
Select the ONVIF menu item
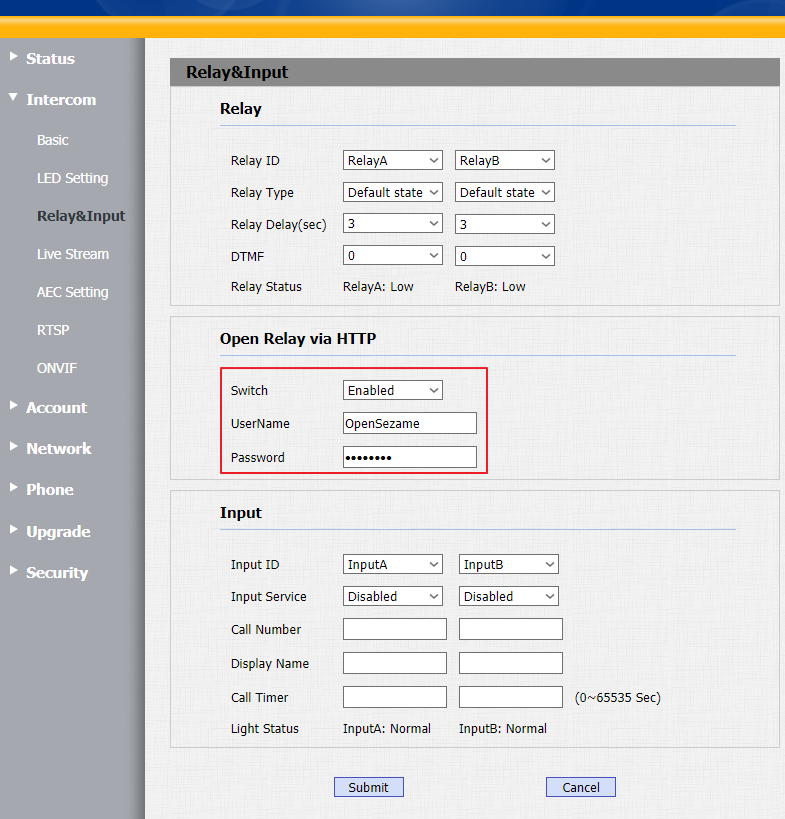tap(56, 368)
